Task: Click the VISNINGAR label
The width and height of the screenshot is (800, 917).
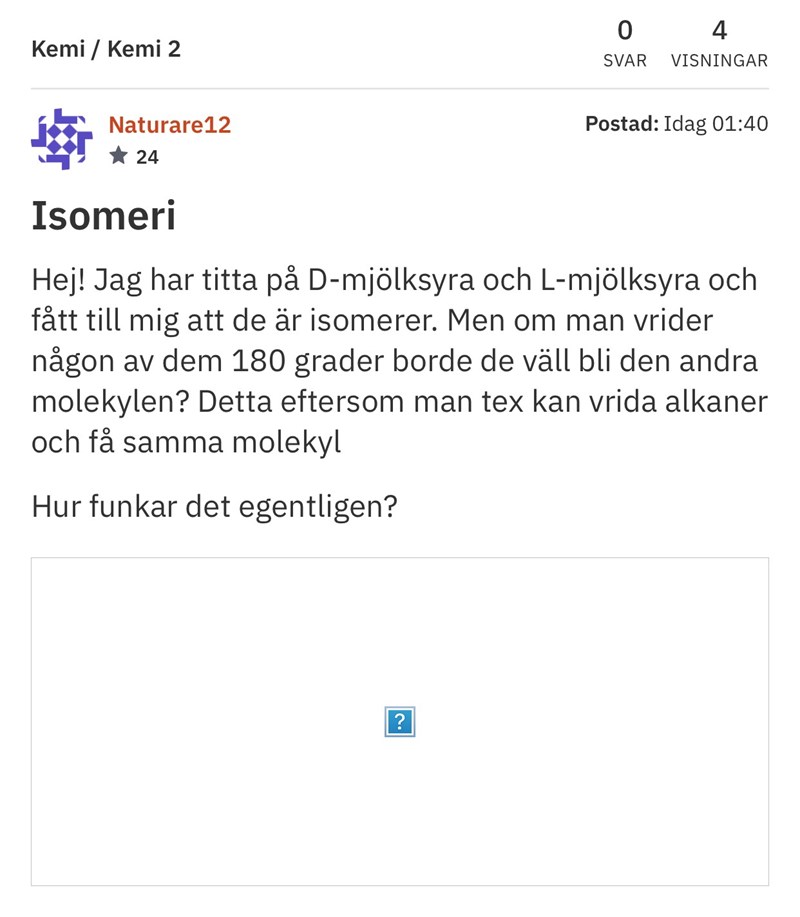Action: (719, 61)
